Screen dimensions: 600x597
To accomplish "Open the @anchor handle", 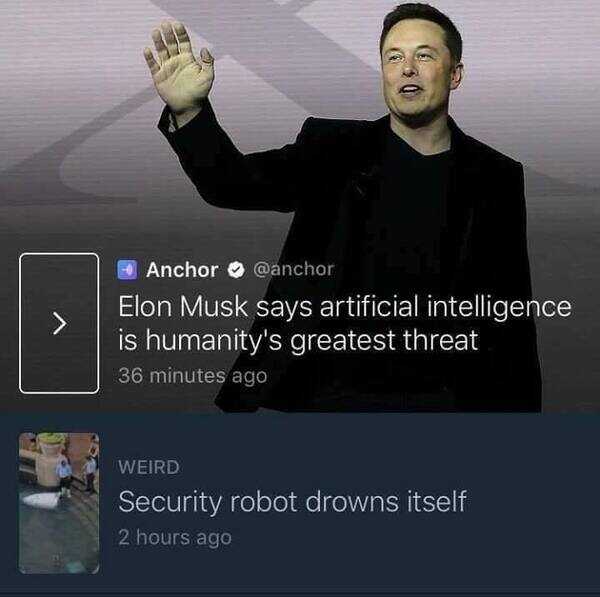I will click(x=293, y=269).
